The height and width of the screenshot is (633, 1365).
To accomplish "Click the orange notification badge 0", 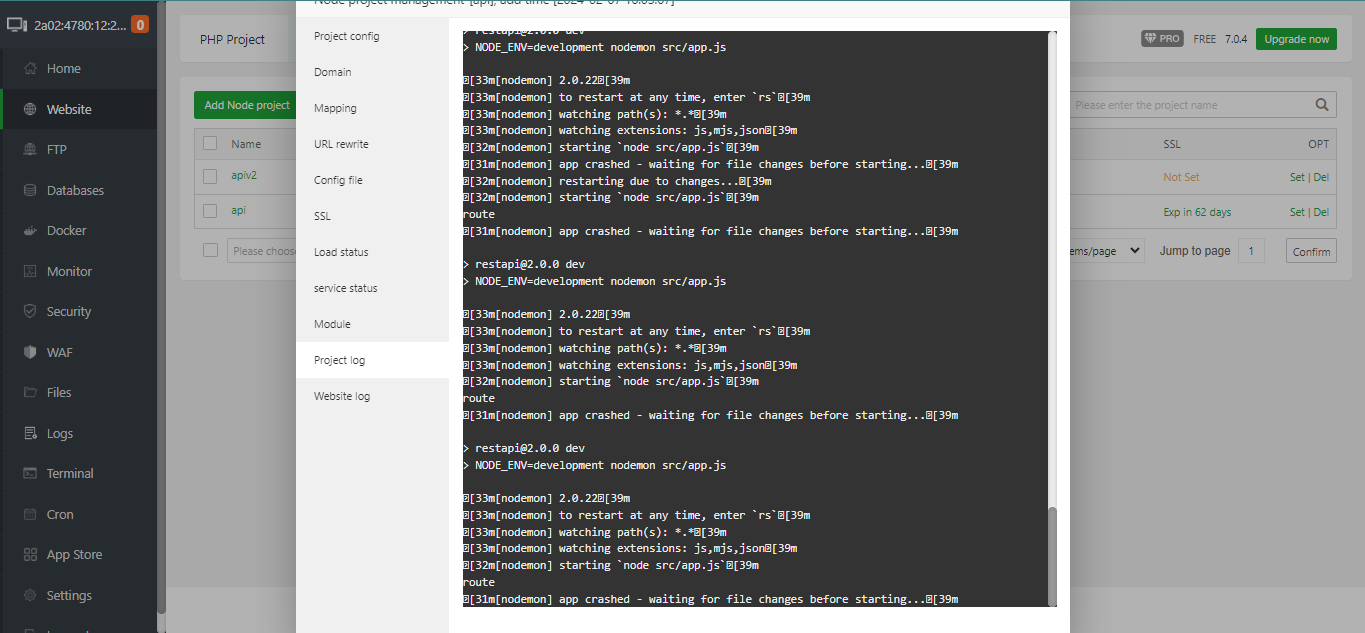I will click(140, 24).
